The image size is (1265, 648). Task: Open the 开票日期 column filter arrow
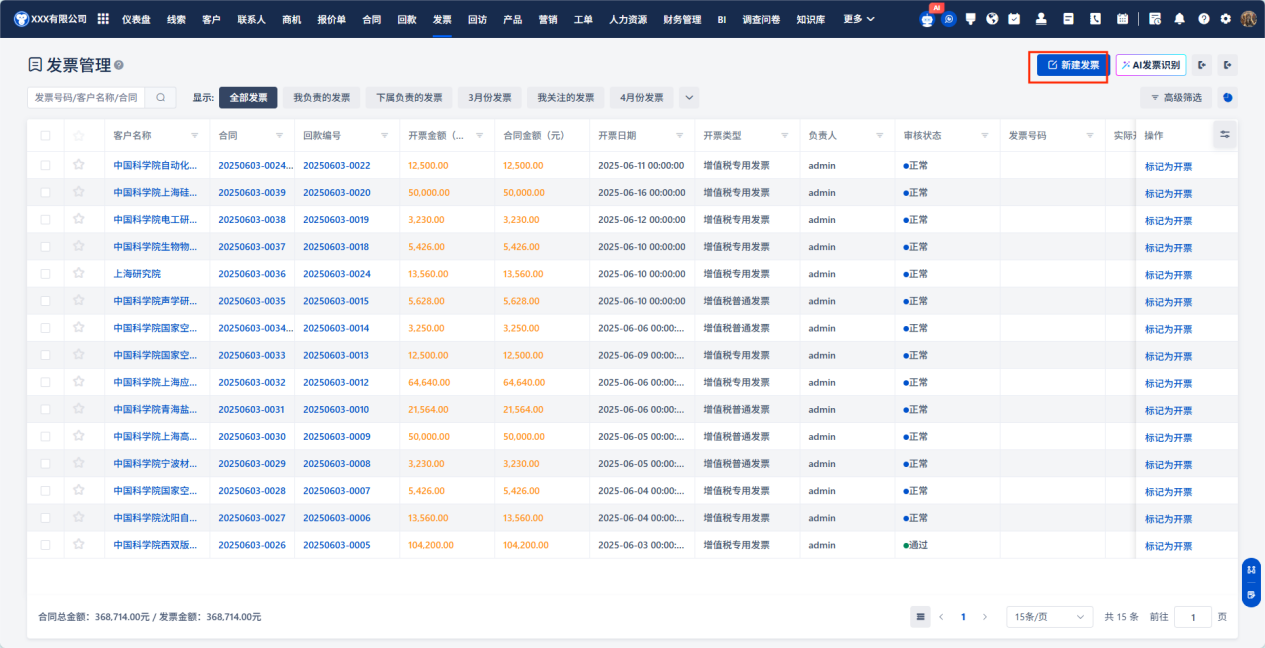coord(680,135)
